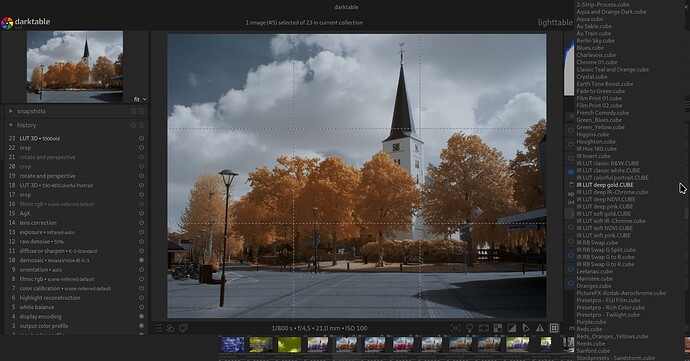Toggle power icon of history item 22 crop
This screenshot has width=690, height=361.
click(141, 148)
